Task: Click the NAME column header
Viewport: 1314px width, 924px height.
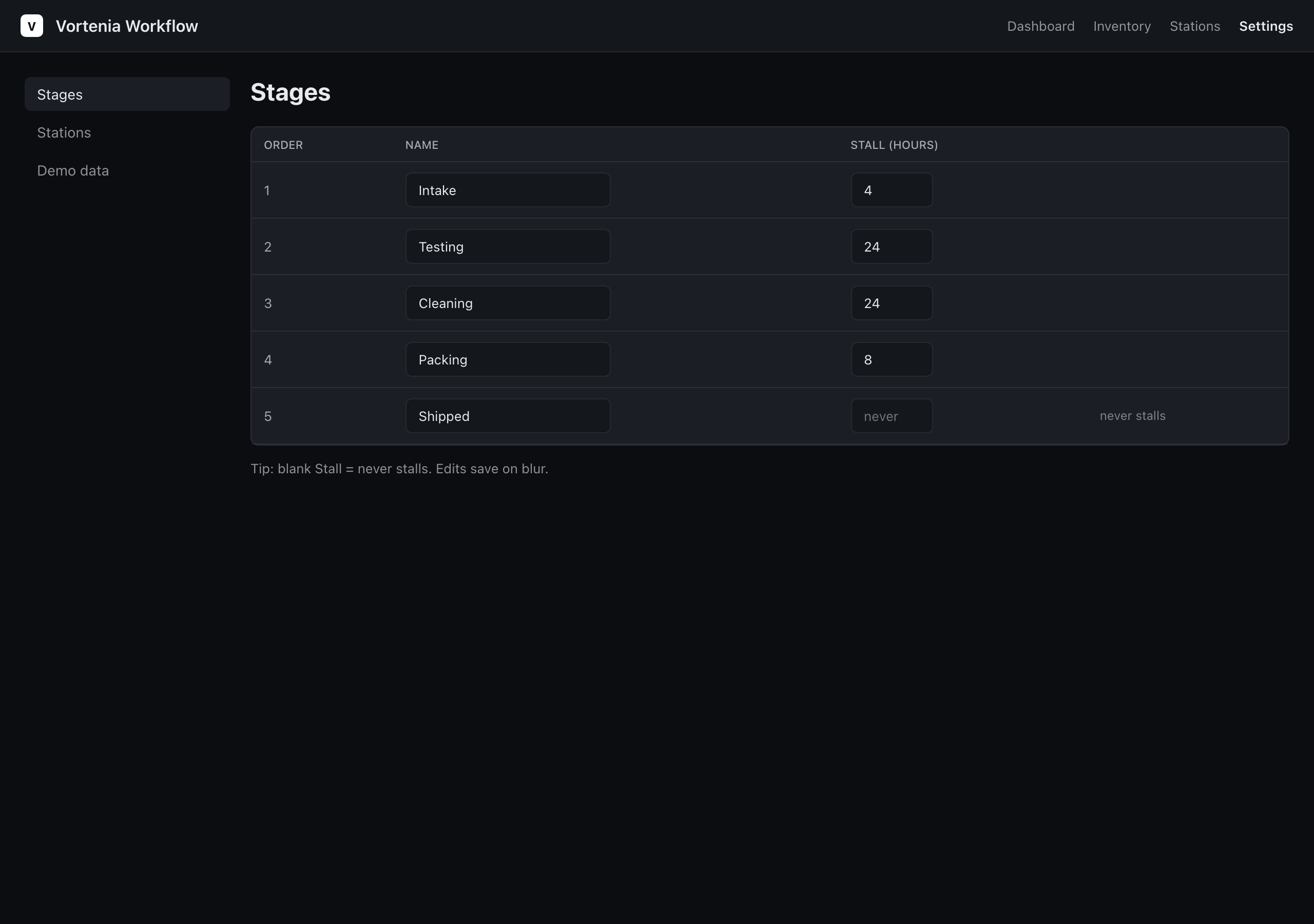Action: [x=422, y=145]
